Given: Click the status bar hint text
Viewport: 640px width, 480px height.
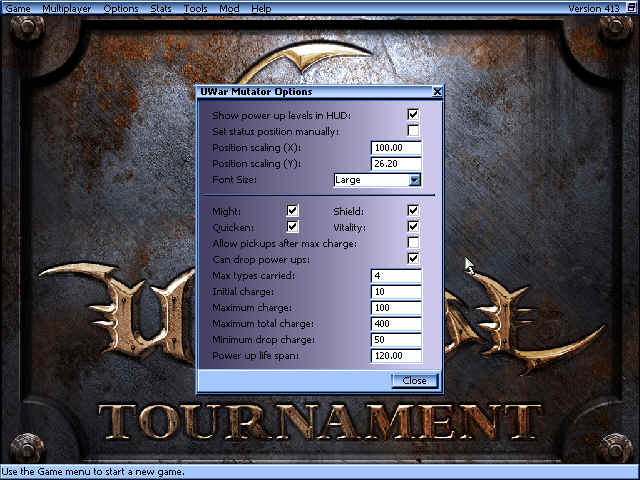Looking at the screenshot, I should coord(93,472).
